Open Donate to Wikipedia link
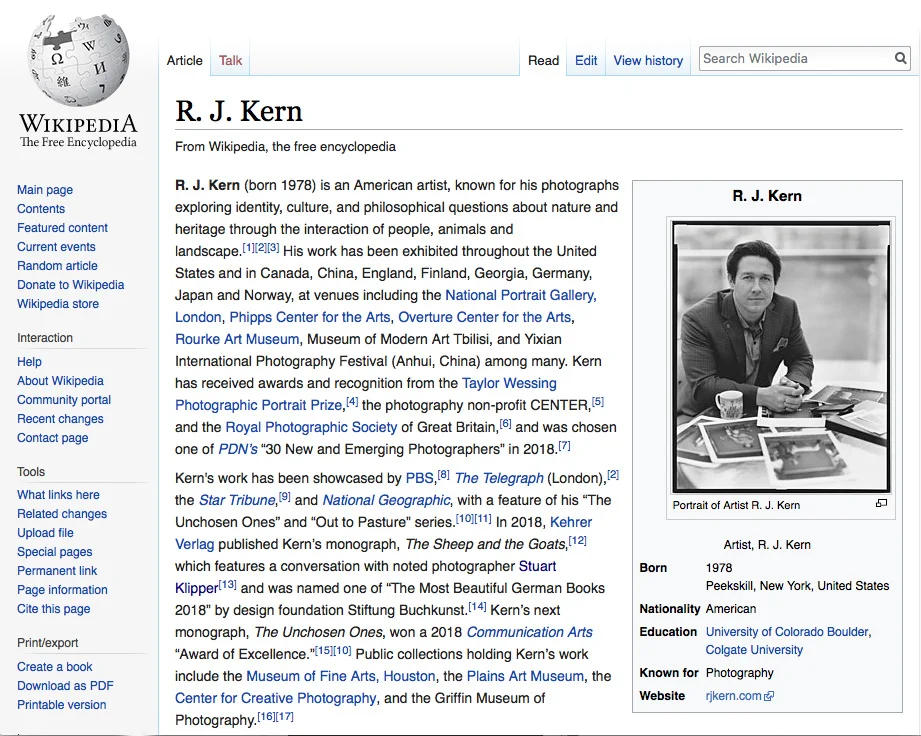The image size is (921, 736). coord(70,285)
